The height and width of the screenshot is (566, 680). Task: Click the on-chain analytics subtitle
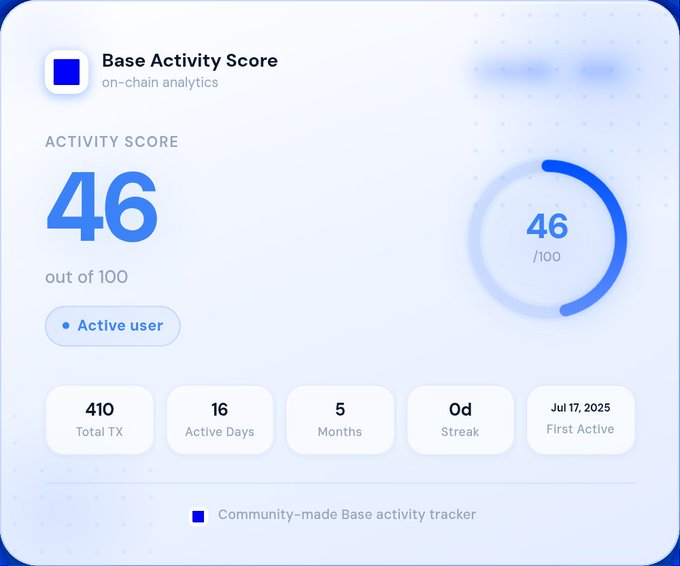[160, 82]
